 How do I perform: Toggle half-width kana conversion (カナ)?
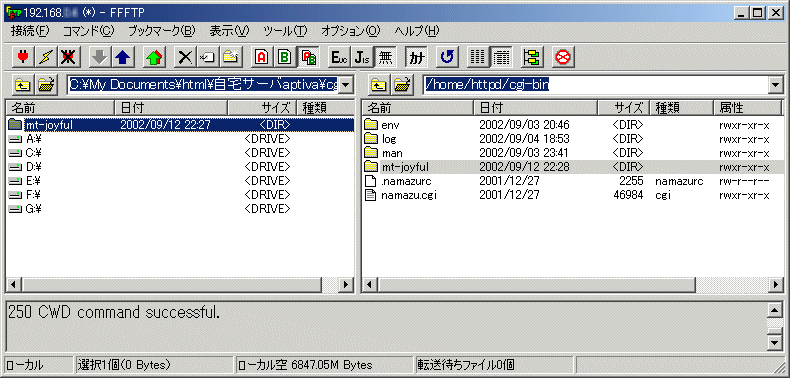(416, 57)
